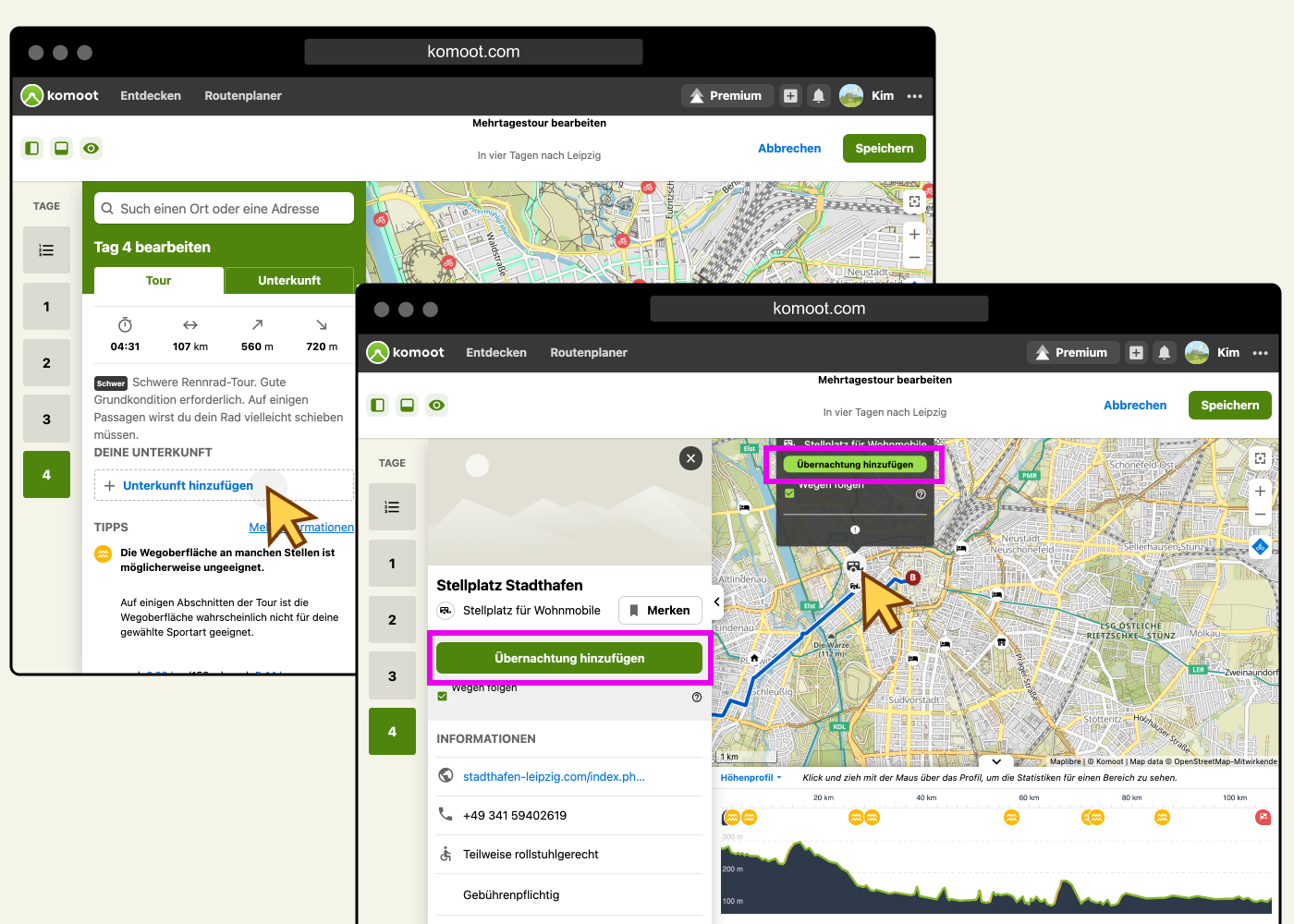Click the phone handset icon
Screen dimensions: 1294x924
[x=446, y=814]
